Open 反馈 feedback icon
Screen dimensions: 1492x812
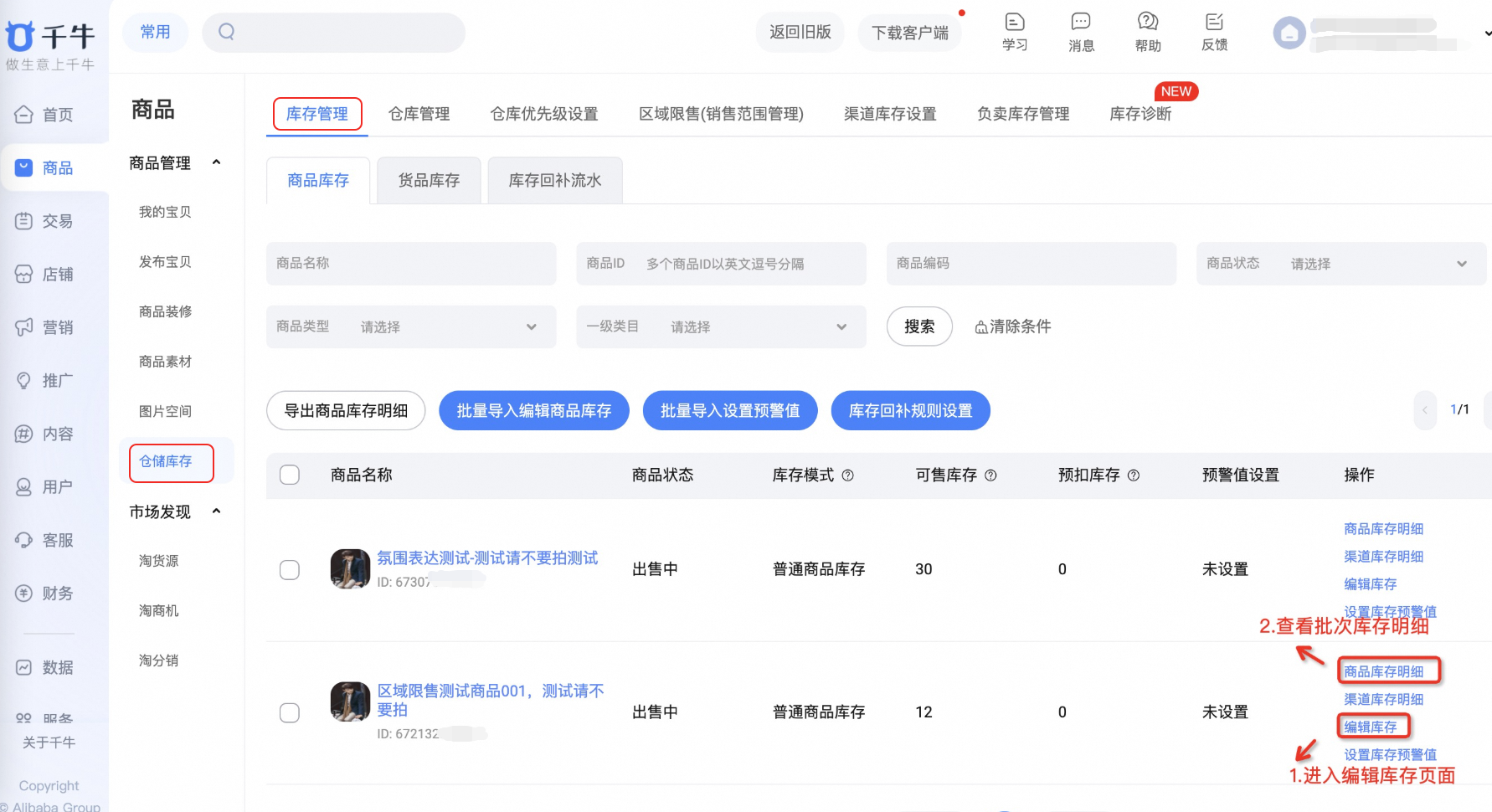tap(1214, 32)
